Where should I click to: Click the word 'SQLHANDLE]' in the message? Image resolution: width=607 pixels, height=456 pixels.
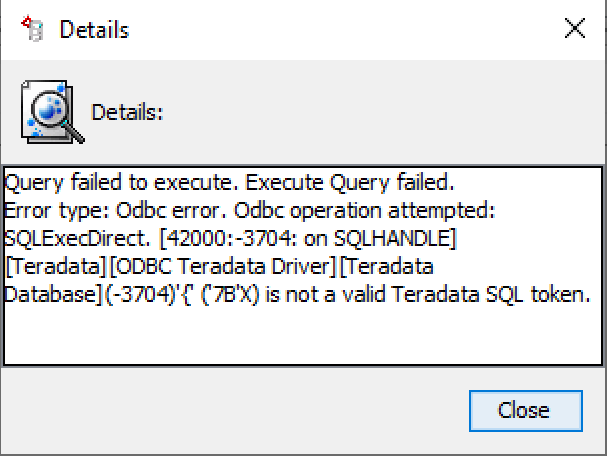click(x=395, y=239)
